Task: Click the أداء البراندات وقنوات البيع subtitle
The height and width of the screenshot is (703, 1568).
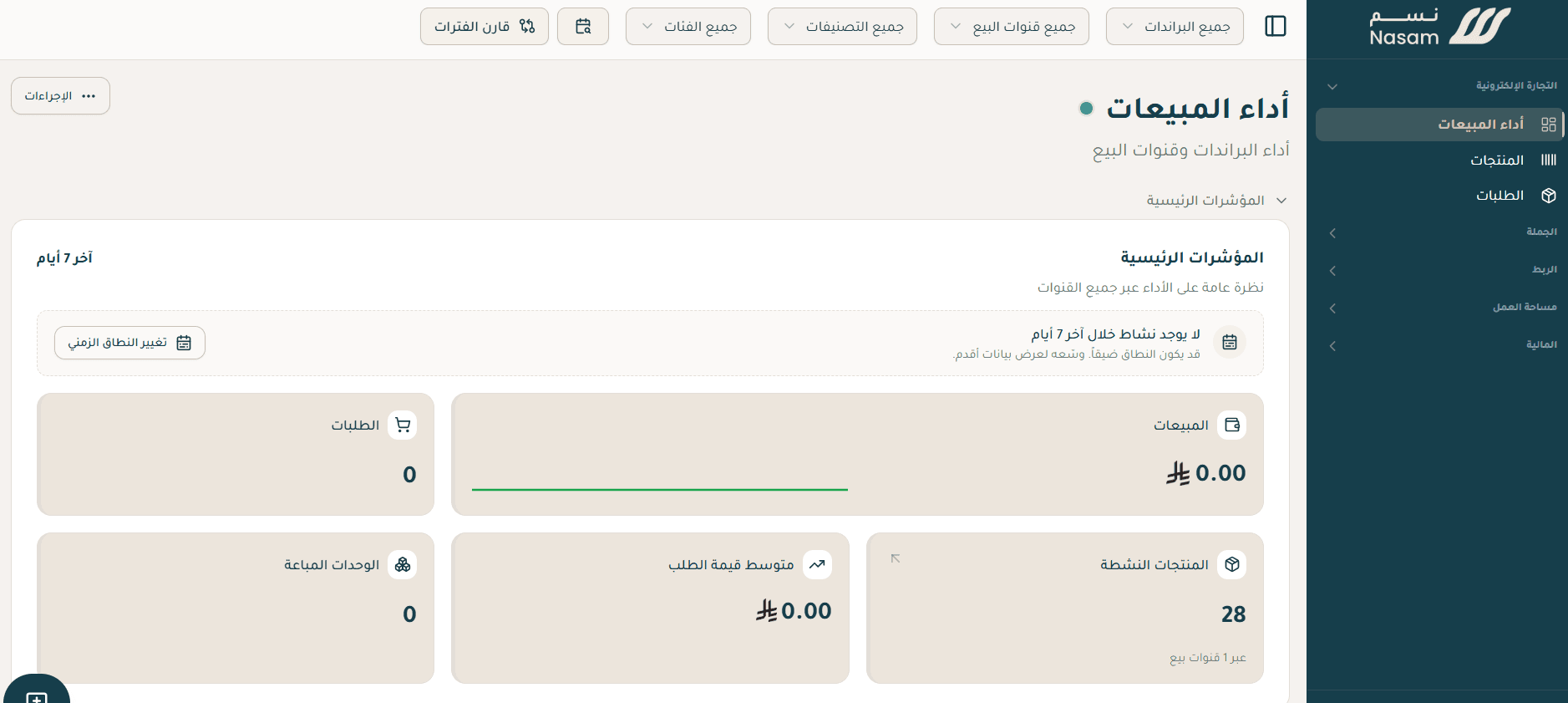Action: pos(1191,150)
